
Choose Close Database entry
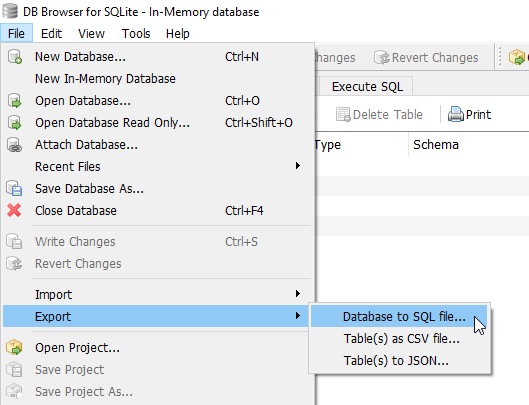click(157, 211)
